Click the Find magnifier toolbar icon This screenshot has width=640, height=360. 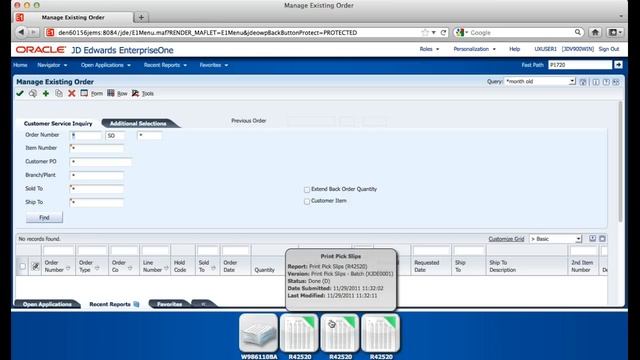(33, 93)
